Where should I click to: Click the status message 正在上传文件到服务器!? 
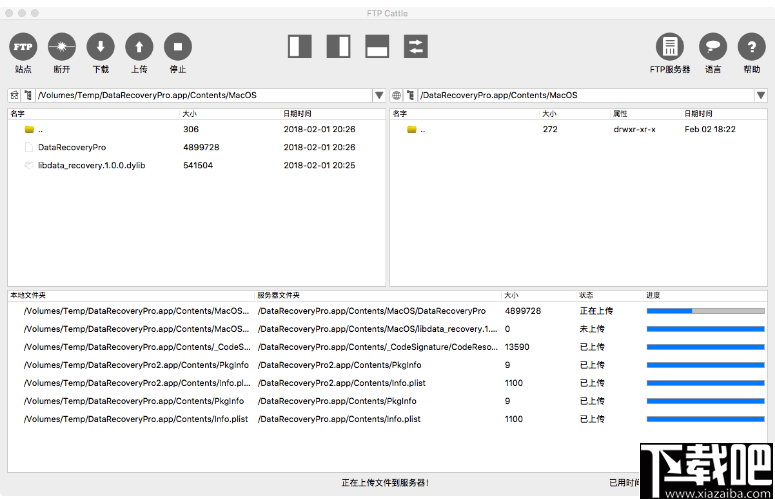(x=385, y=483)
